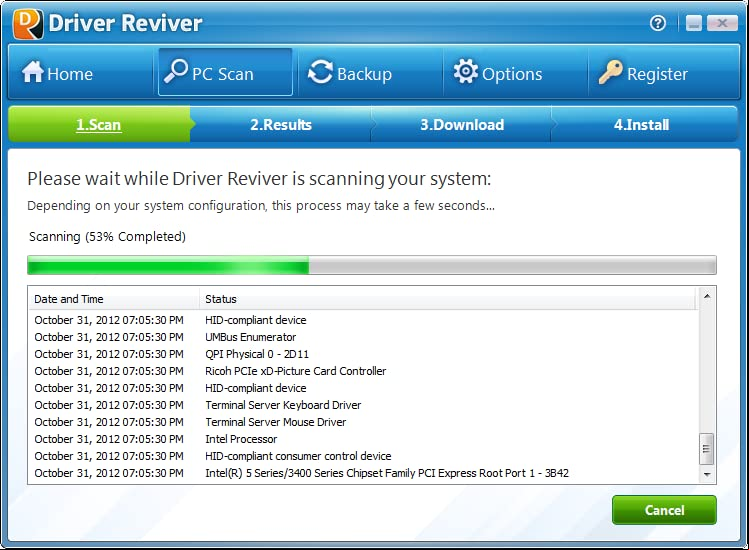Select step 3.Download
This screenshot has width=749, height=550.
pos(461,125)
